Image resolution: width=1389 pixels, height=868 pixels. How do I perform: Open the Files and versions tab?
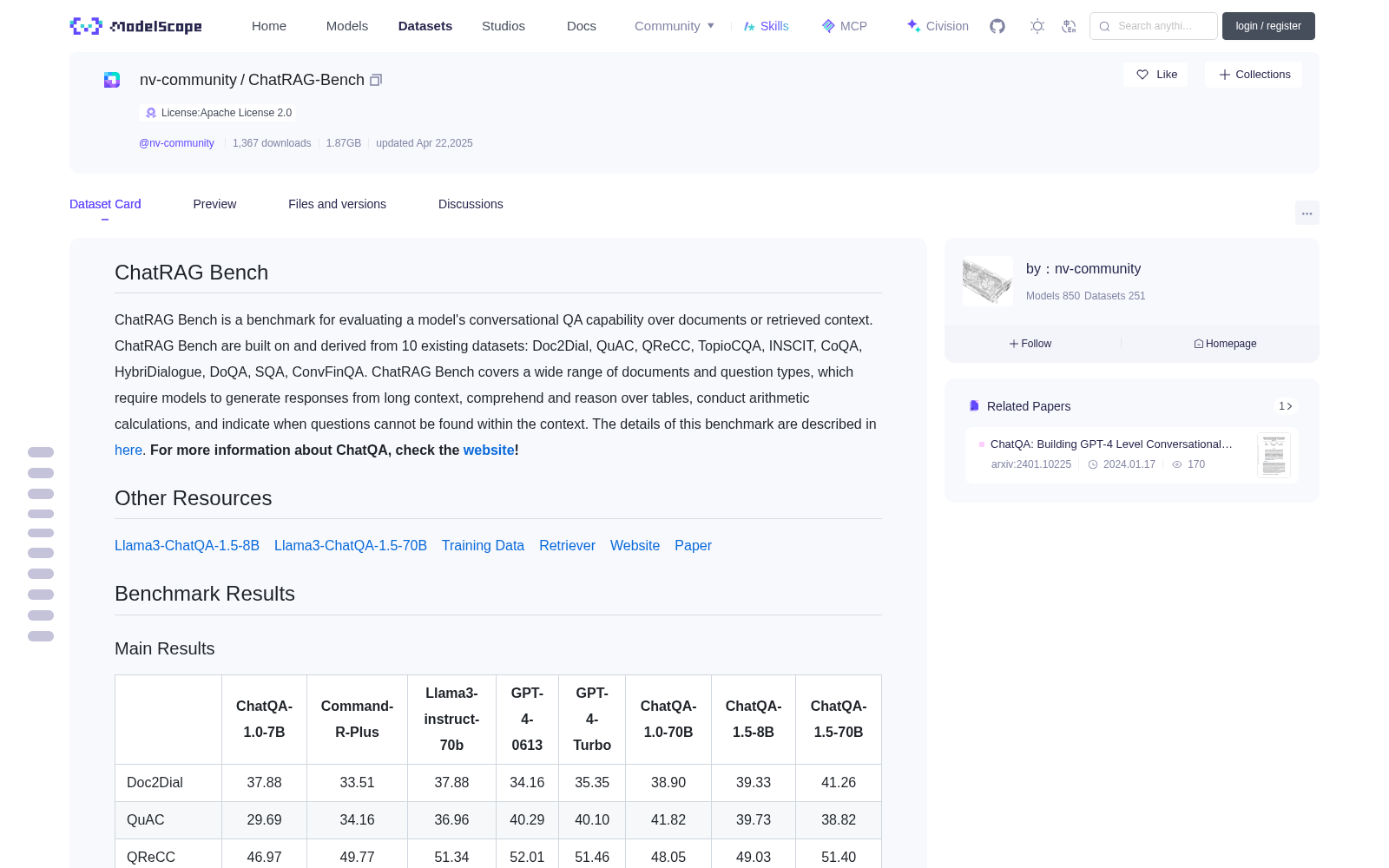(337, 204)
